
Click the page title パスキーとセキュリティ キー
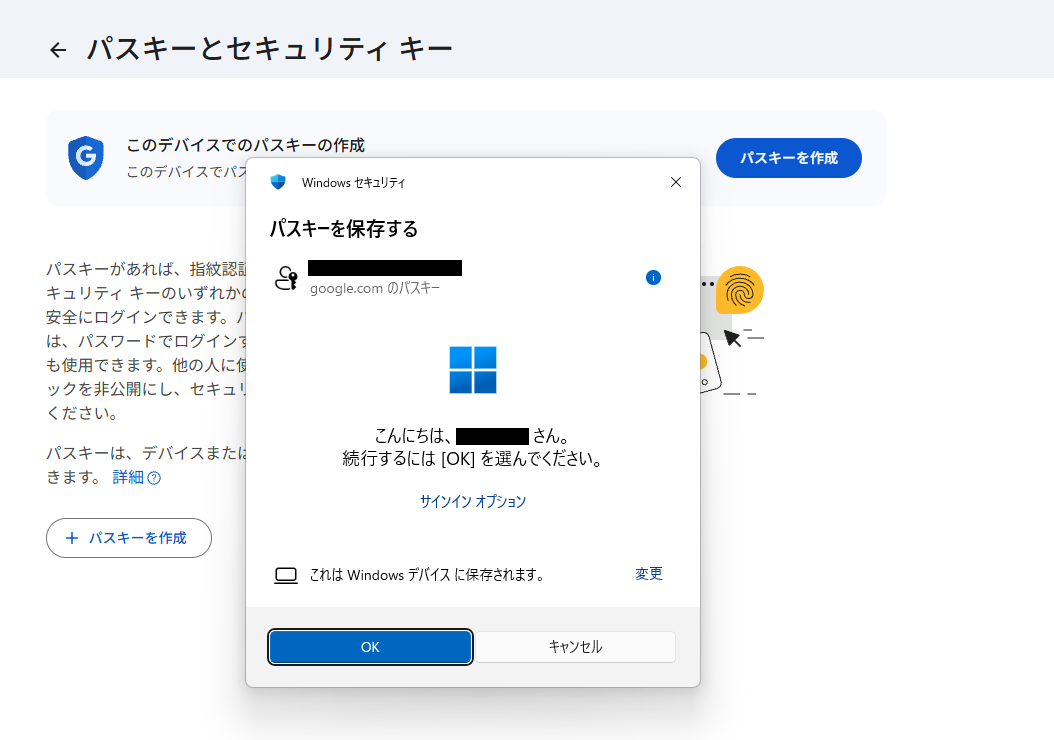(270, 49)
